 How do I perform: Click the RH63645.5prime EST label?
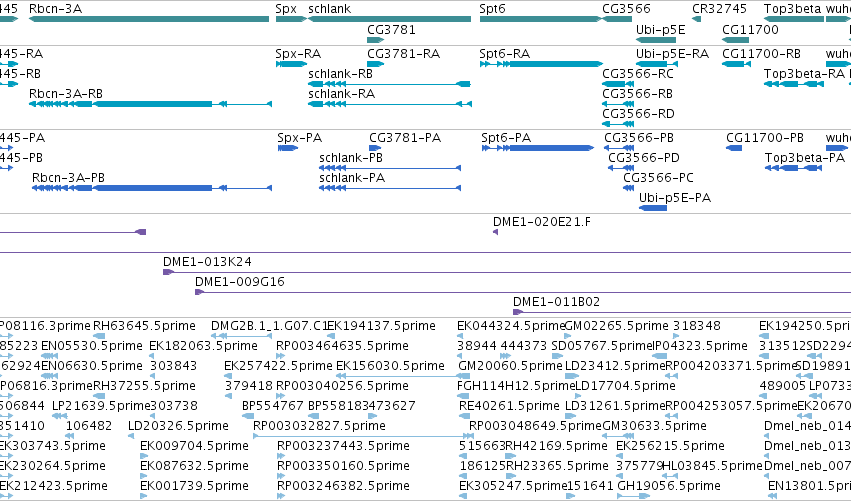(144, 326)
